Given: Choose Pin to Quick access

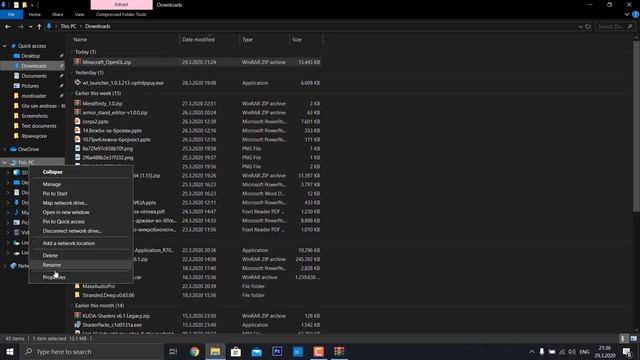Looking at the screenshot, I should point(81,222).
